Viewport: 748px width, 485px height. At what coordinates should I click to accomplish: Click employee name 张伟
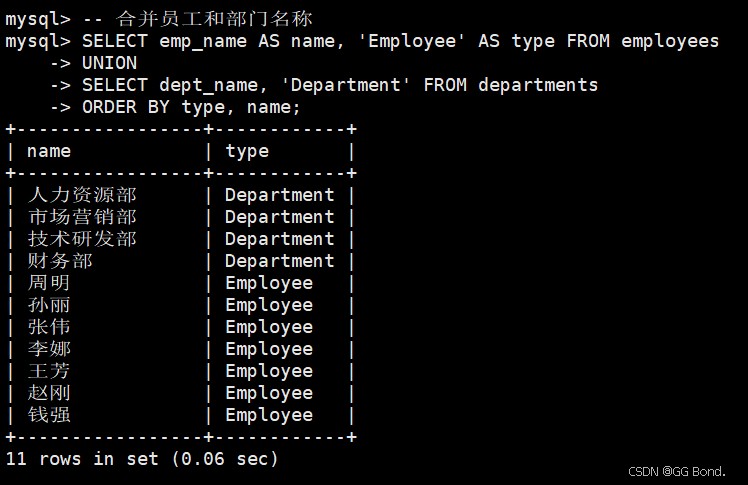(x=49, y=327)
